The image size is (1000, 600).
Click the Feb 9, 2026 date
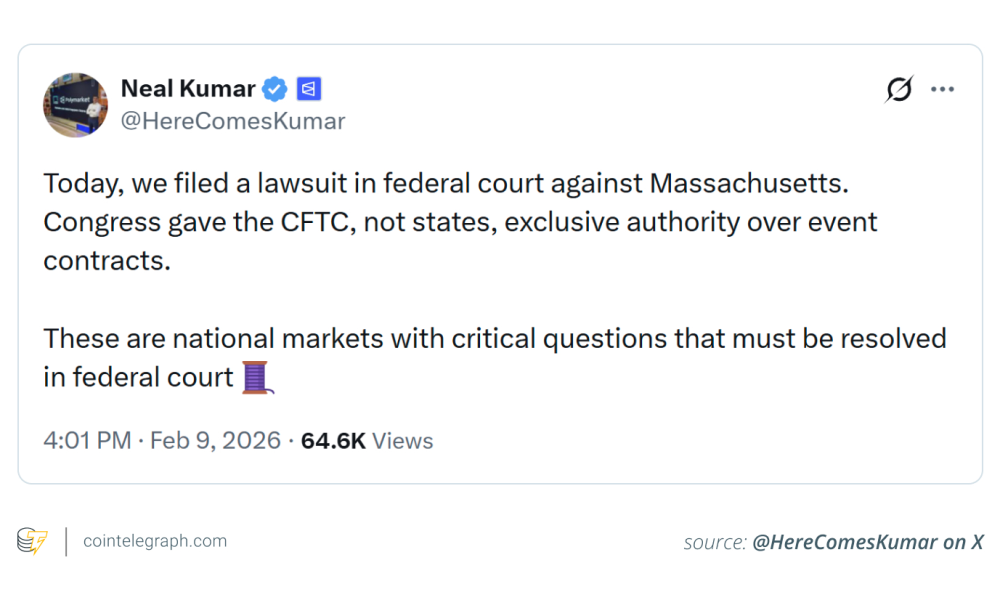(x=215, y=441)
